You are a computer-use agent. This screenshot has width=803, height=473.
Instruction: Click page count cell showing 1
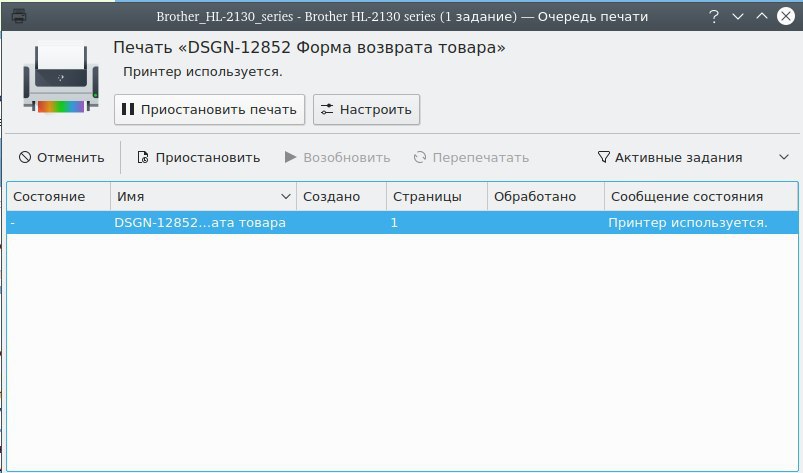tap(437, 223)
